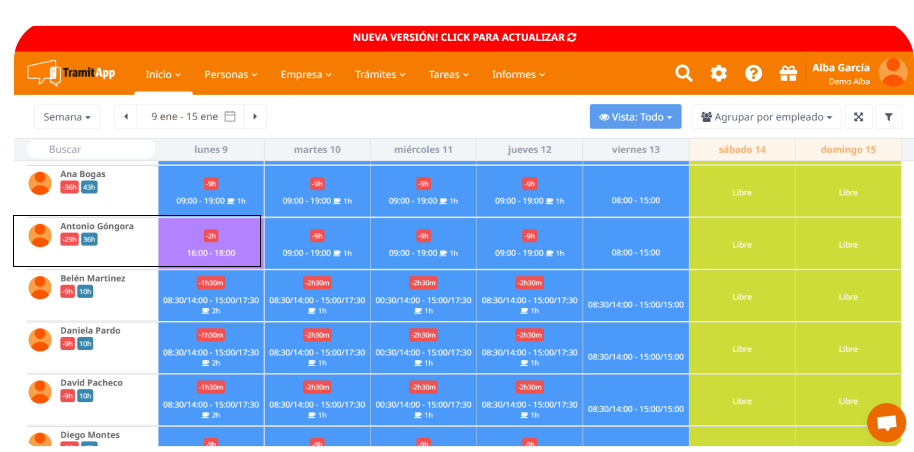Click the TramitApp logo
This screenshot has width=914, height=452.
point(71,73)
